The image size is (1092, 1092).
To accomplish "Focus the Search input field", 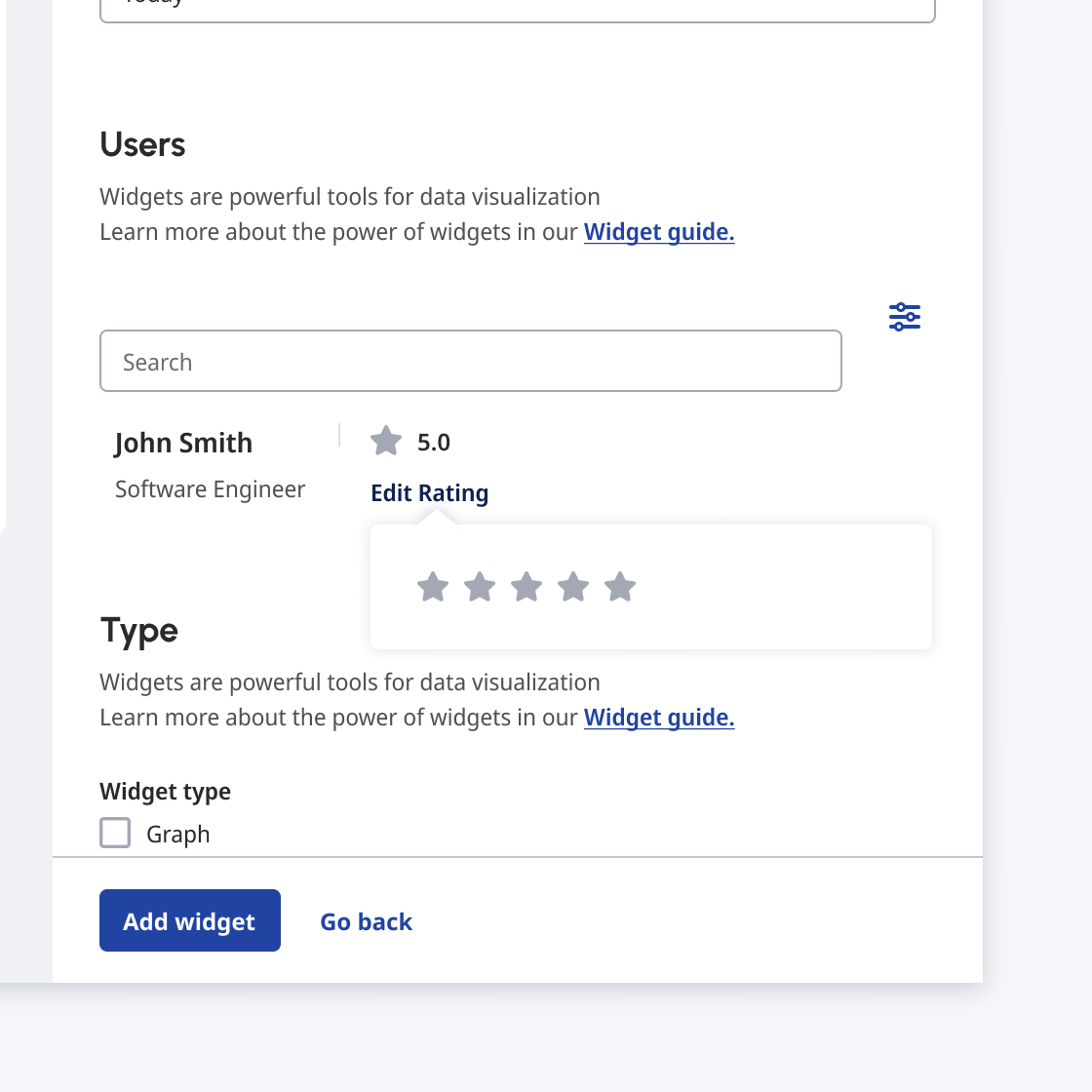I will 470,362.
